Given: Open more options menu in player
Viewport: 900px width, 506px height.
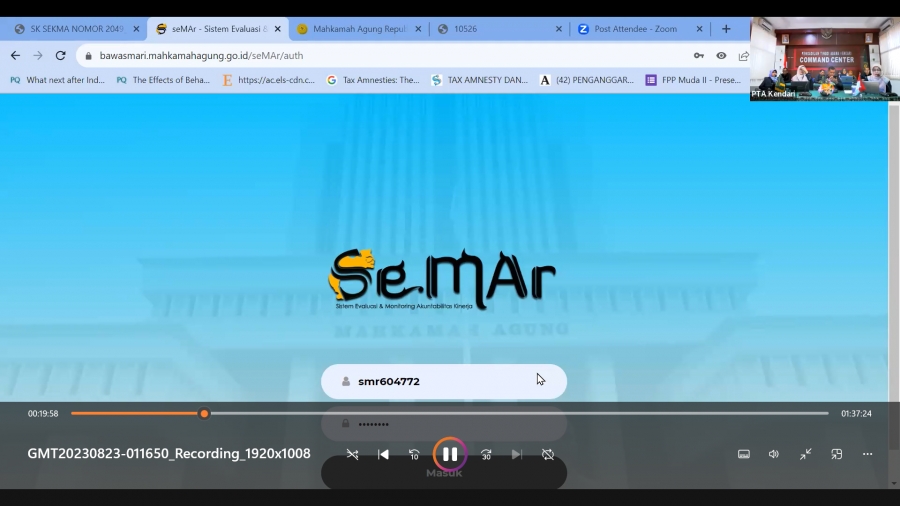Looking at the screenshot, I should 867,454.
